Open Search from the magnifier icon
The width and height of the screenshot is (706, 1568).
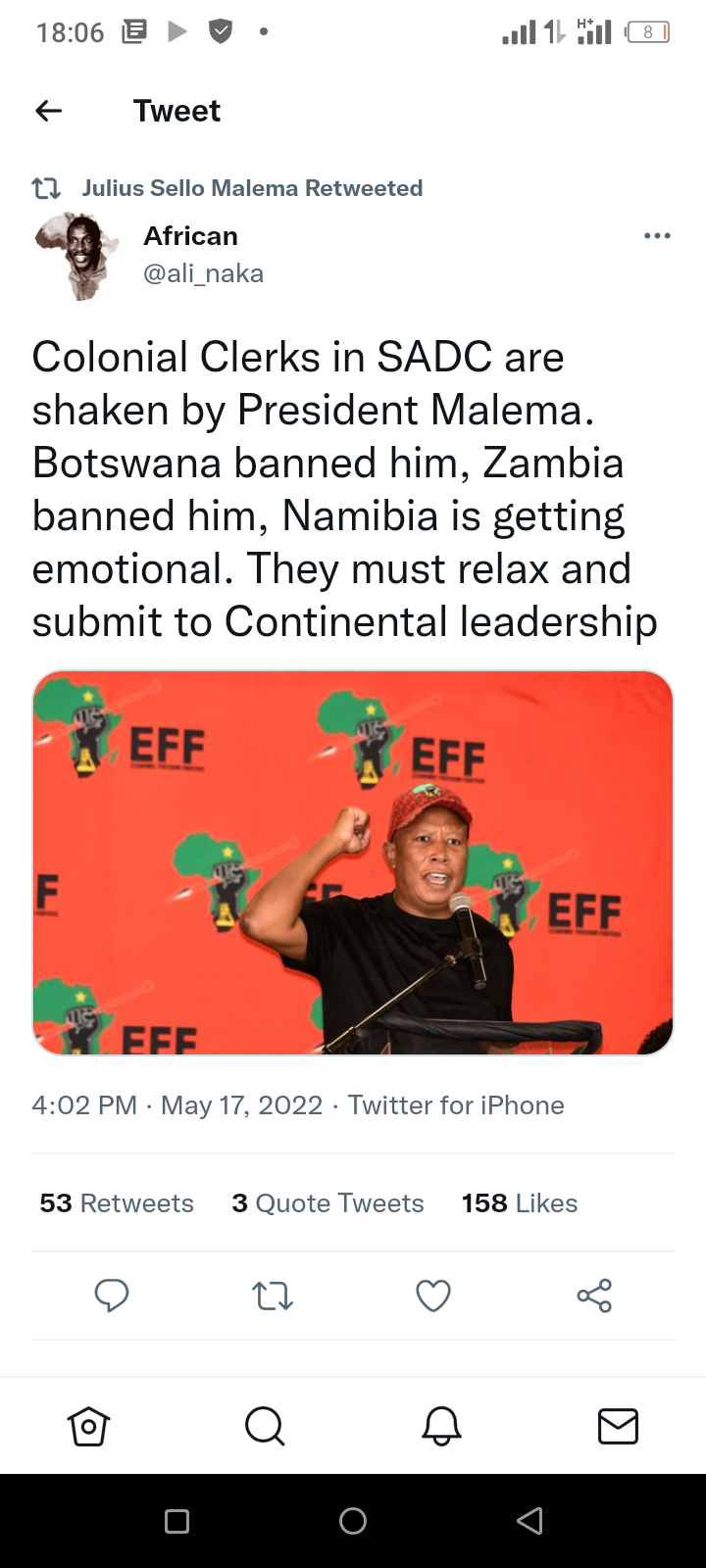[x=265, y=1426]
